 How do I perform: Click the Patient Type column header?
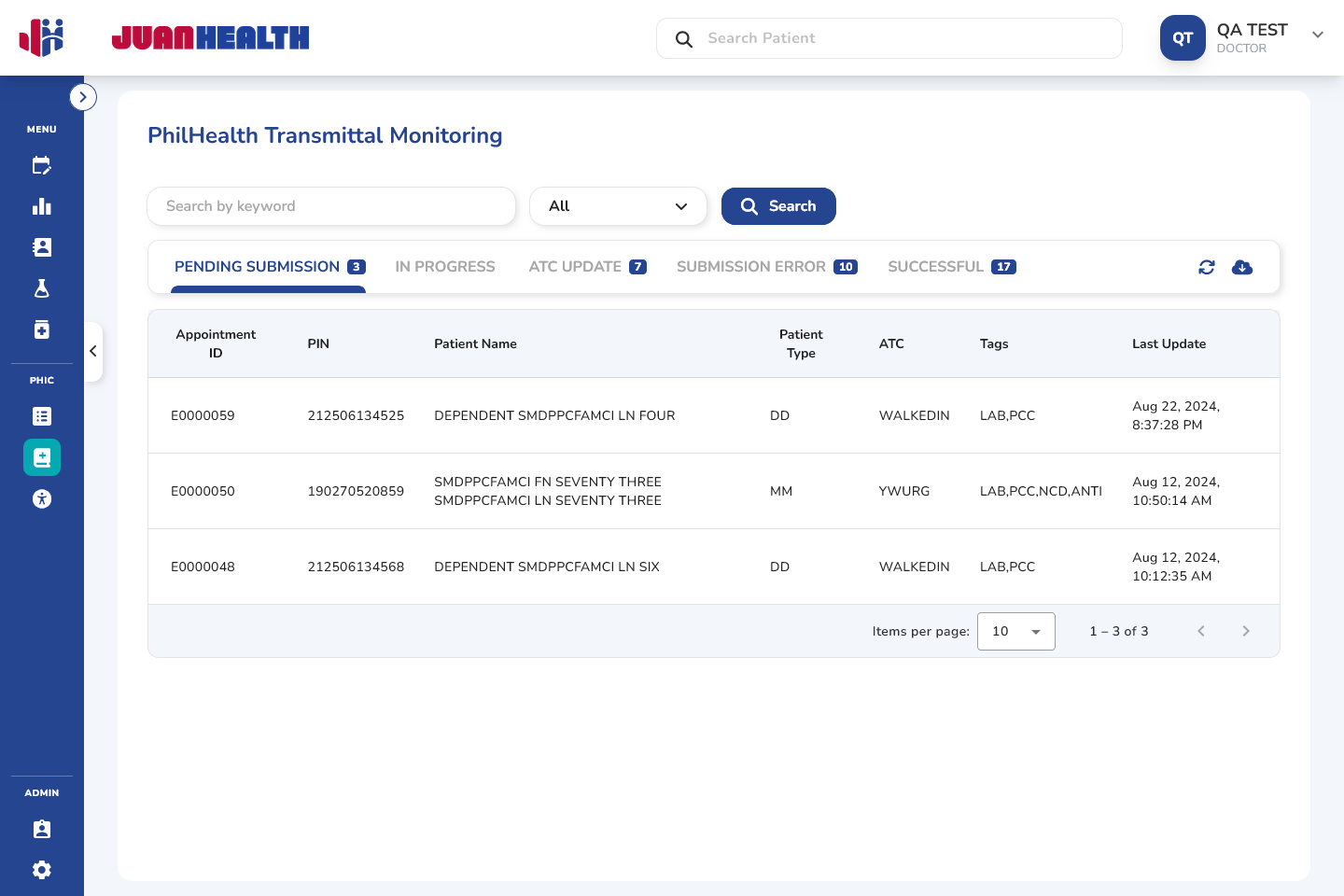point(801,343)
